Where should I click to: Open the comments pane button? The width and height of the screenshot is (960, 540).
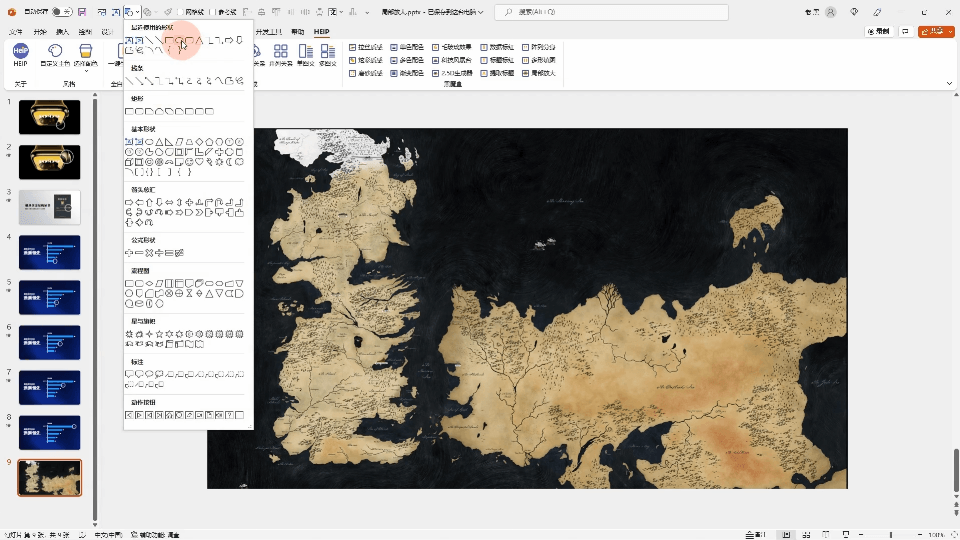pyautogui.click(x=906, y=31)
